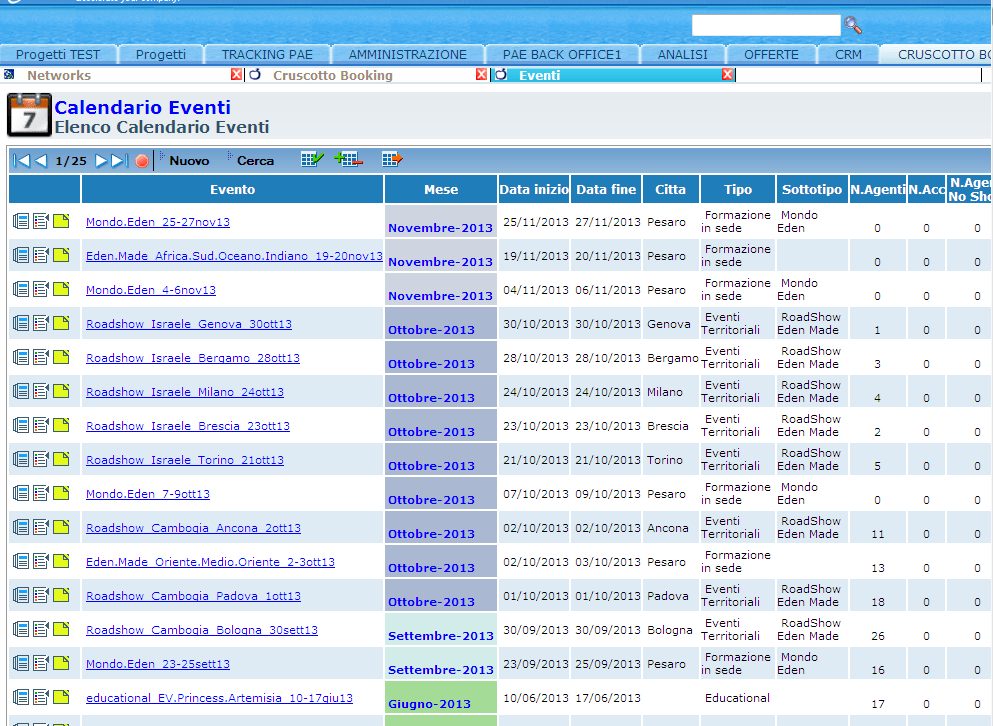The image size is (993, 726).
Task: Sort by the Evento column header
Action: 232,189
